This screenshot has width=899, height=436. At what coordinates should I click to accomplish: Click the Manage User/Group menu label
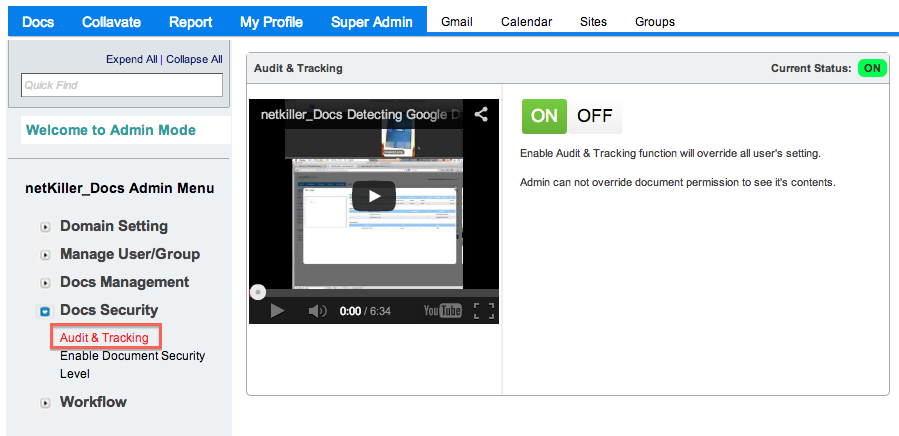(130, 254)
